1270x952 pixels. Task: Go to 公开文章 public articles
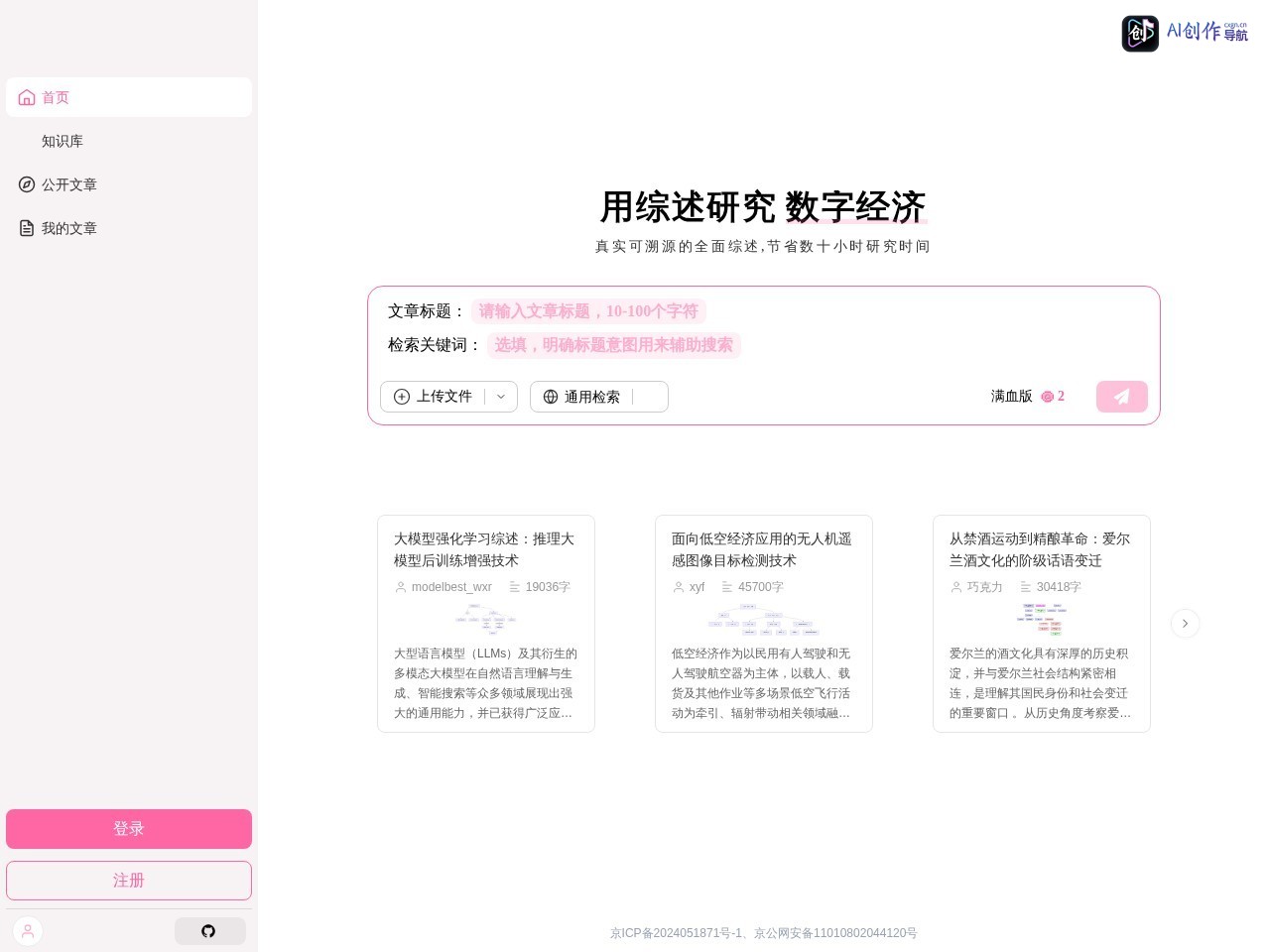coord(128,184)
